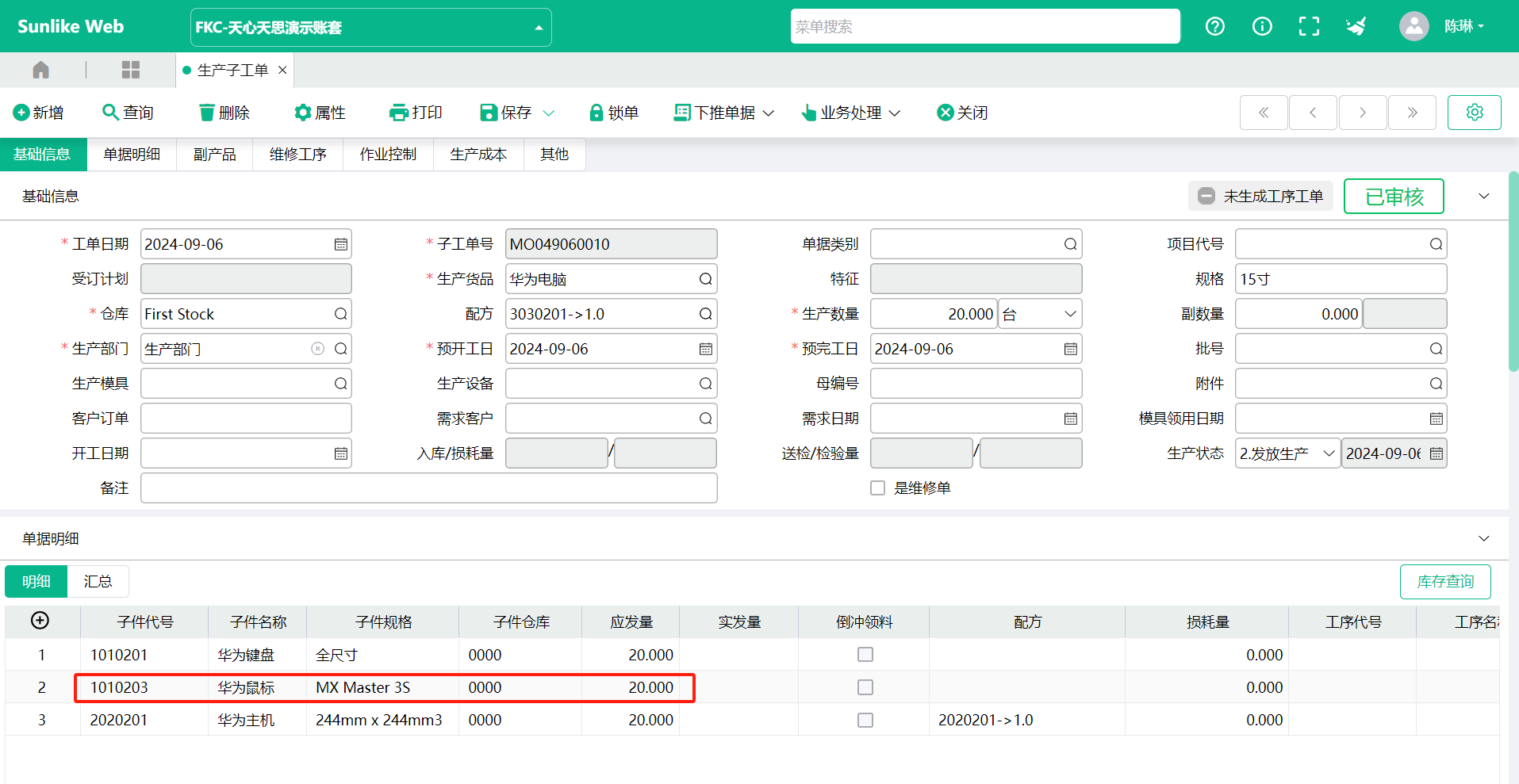The image size is (1519, 784).
Task: Go to first record button
Action: point(1264,113)
